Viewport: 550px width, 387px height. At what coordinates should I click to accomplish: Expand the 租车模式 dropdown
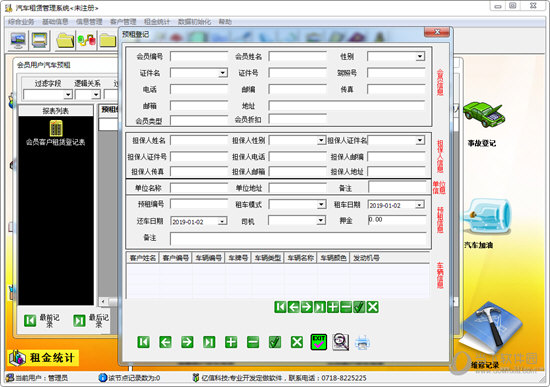(x=321, y=204)
